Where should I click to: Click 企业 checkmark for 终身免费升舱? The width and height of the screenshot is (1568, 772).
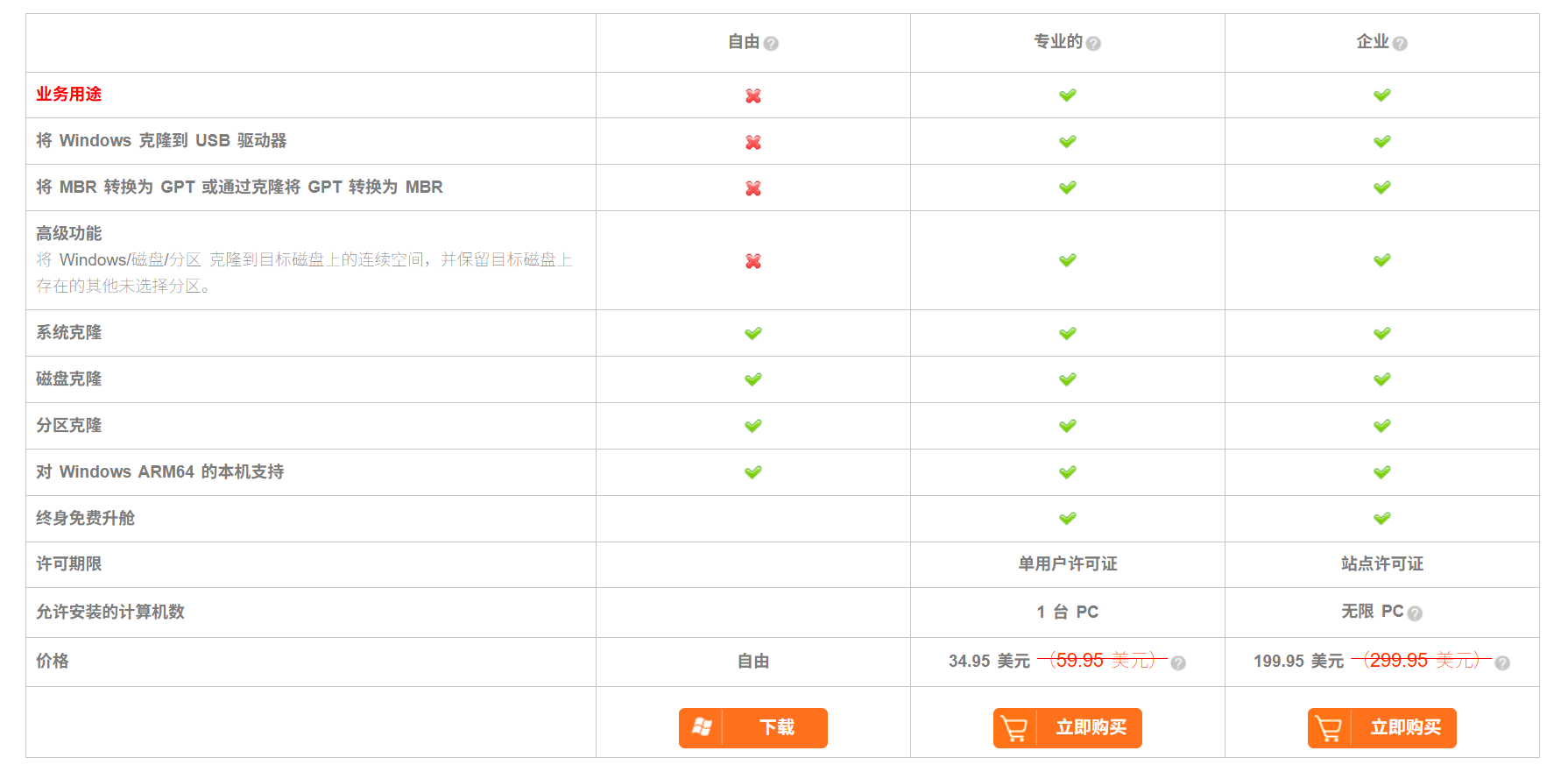1382,519
